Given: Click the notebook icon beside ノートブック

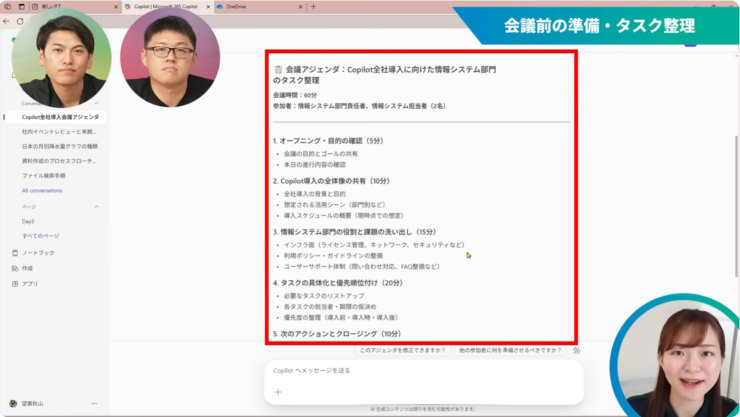Looking at the screenshot, I should (15, 253).
